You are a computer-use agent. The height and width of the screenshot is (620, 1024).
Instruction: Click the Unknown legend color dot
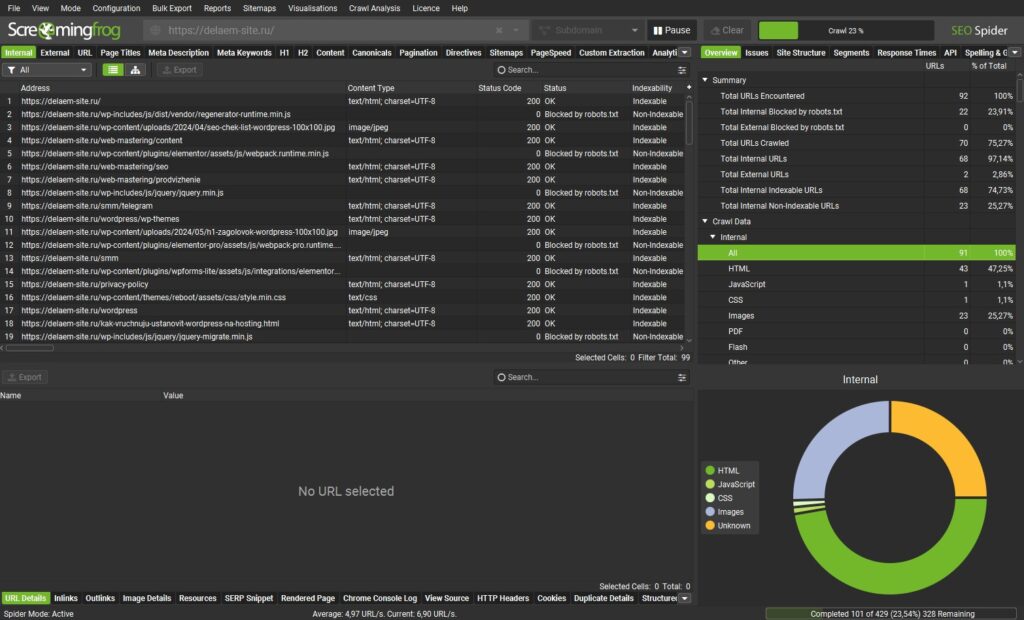(x=710, y=525)
